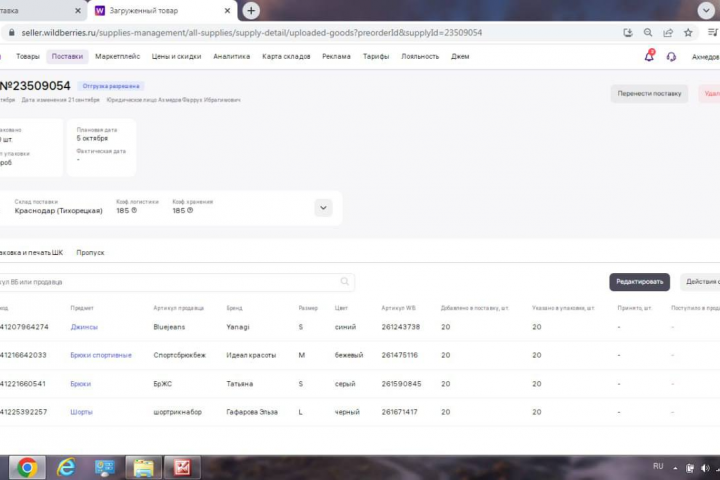The height and width of the screenshot is (480, 720).
Task: Open the Шорты item link
Action: point(81,412)
